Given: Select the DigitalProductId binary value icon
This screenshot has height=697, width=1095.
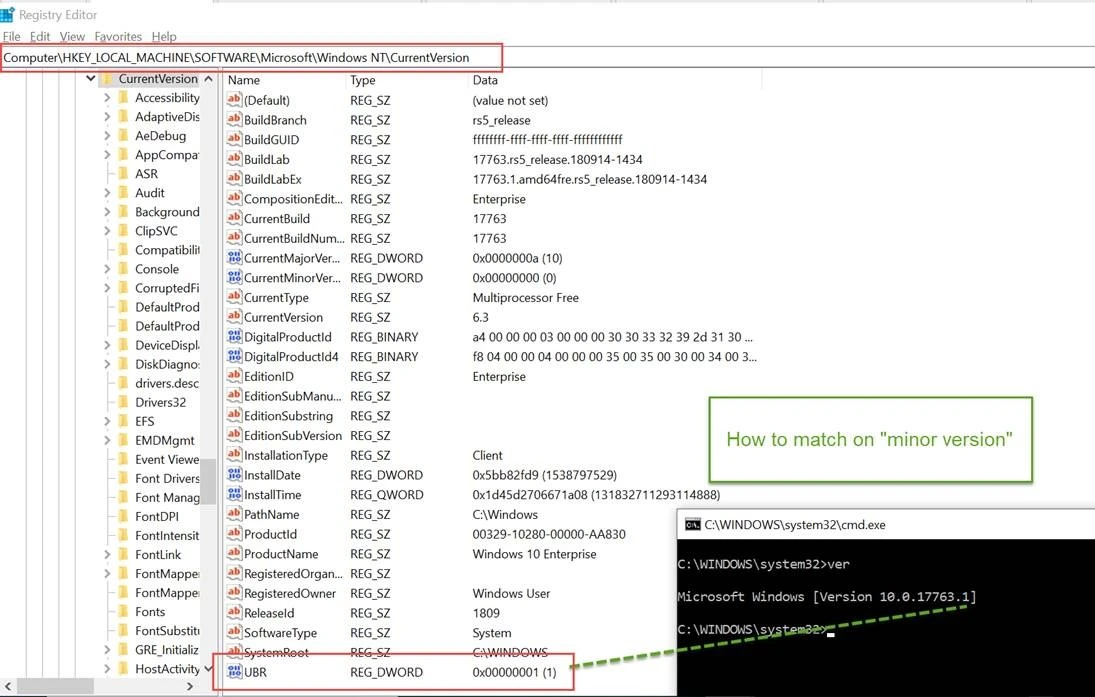Looking at the screenshot, I should 235,337.
